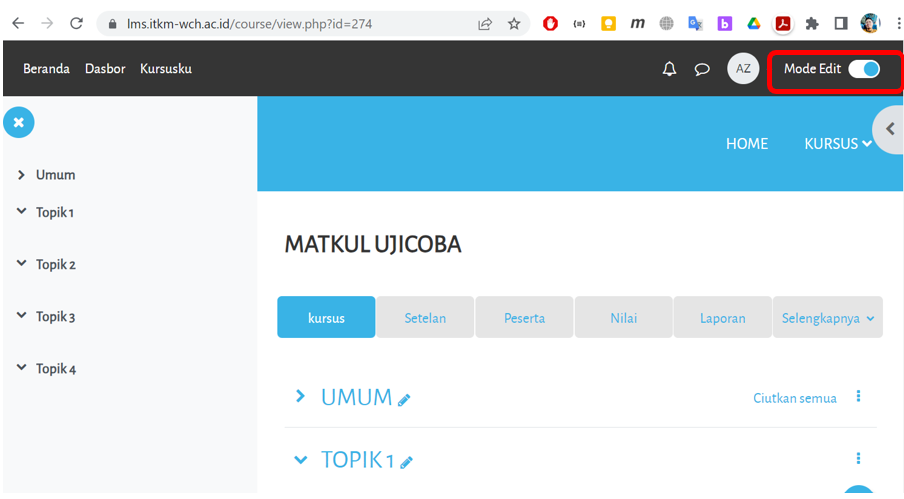Viewport: 904px width, 499px height.
Task: Click pencil icon to rename UMUM section
Action: (x=405, y=400)
